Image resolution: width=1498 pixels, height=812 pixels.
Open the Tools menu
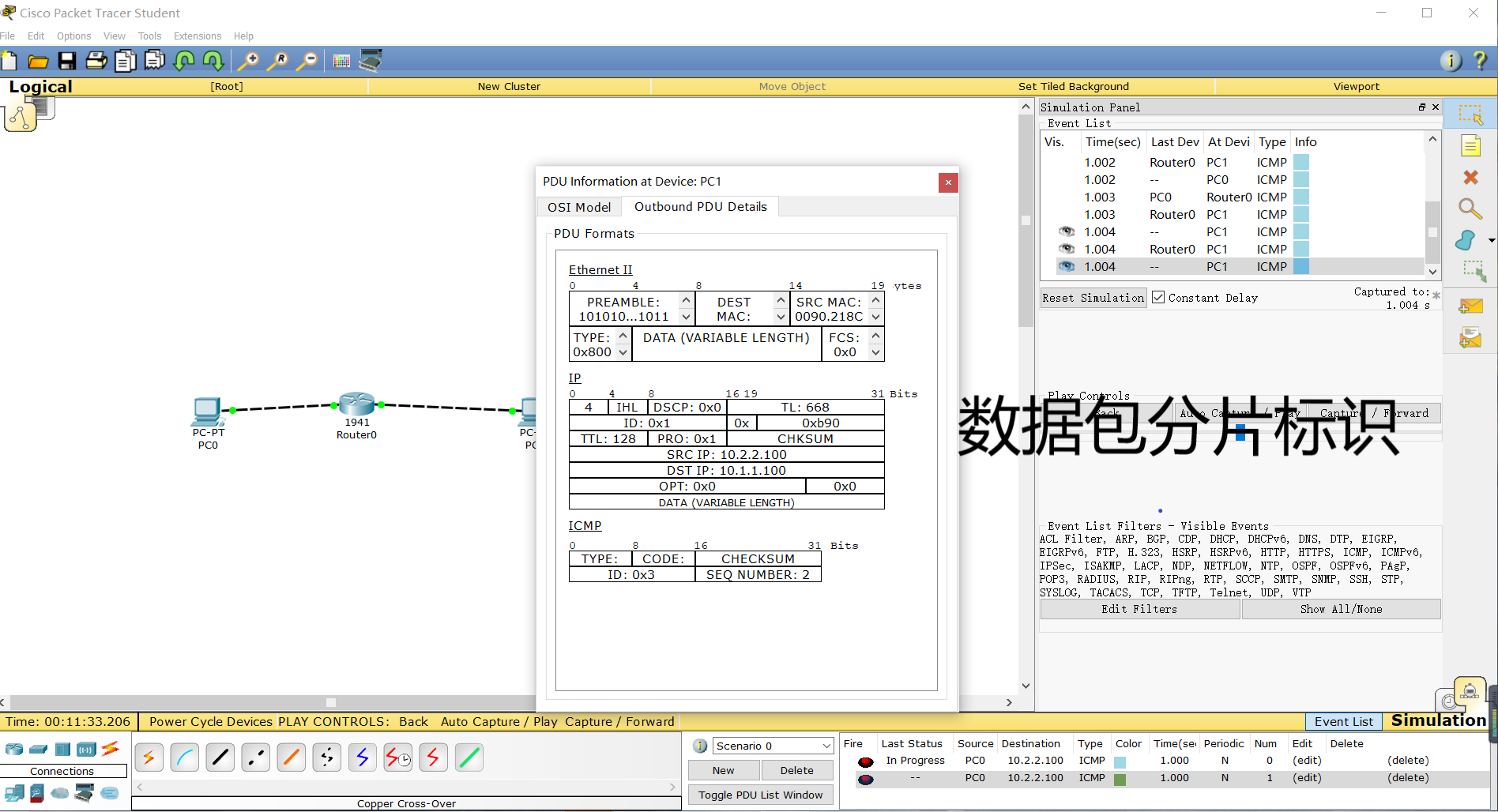pyautogui.click(x=149, y=36)
